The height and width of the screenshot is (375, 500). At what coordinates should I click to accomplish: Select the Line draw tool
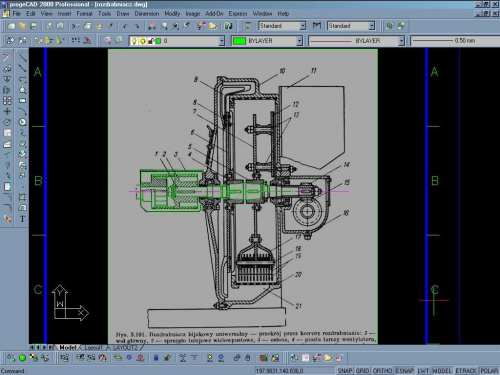click(x=22, y=57)
